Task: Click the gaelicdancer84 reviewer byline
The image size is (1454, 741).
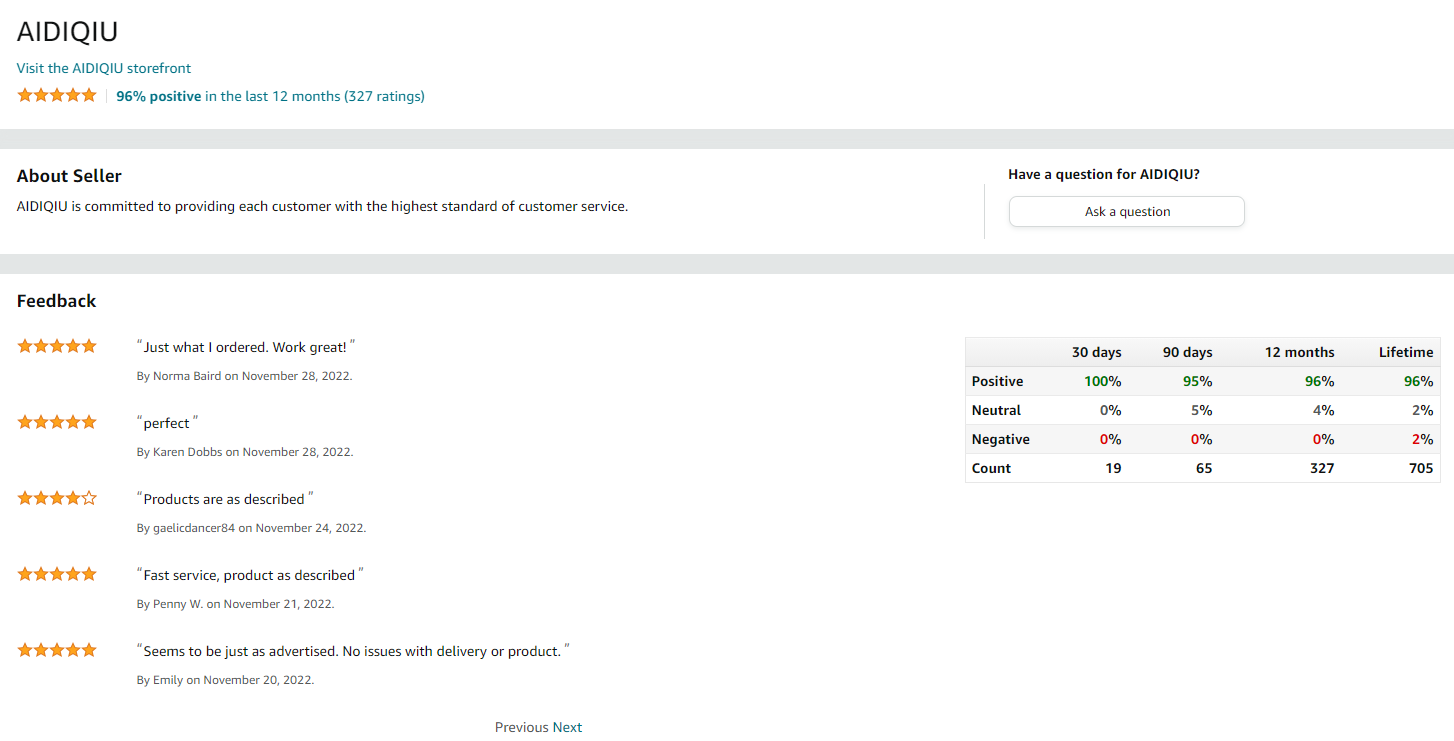Action: click(251, 528)
